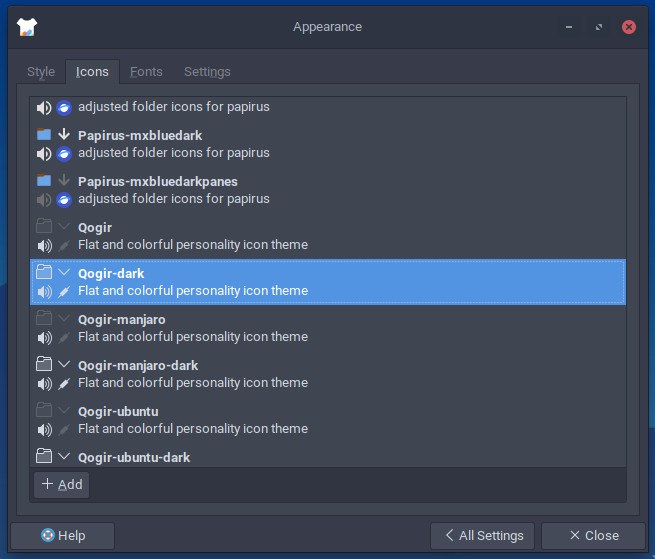Click the browser icon under Papirus-mxbluedarkpanes
655x559 pixels.
[x=64, y=200]
